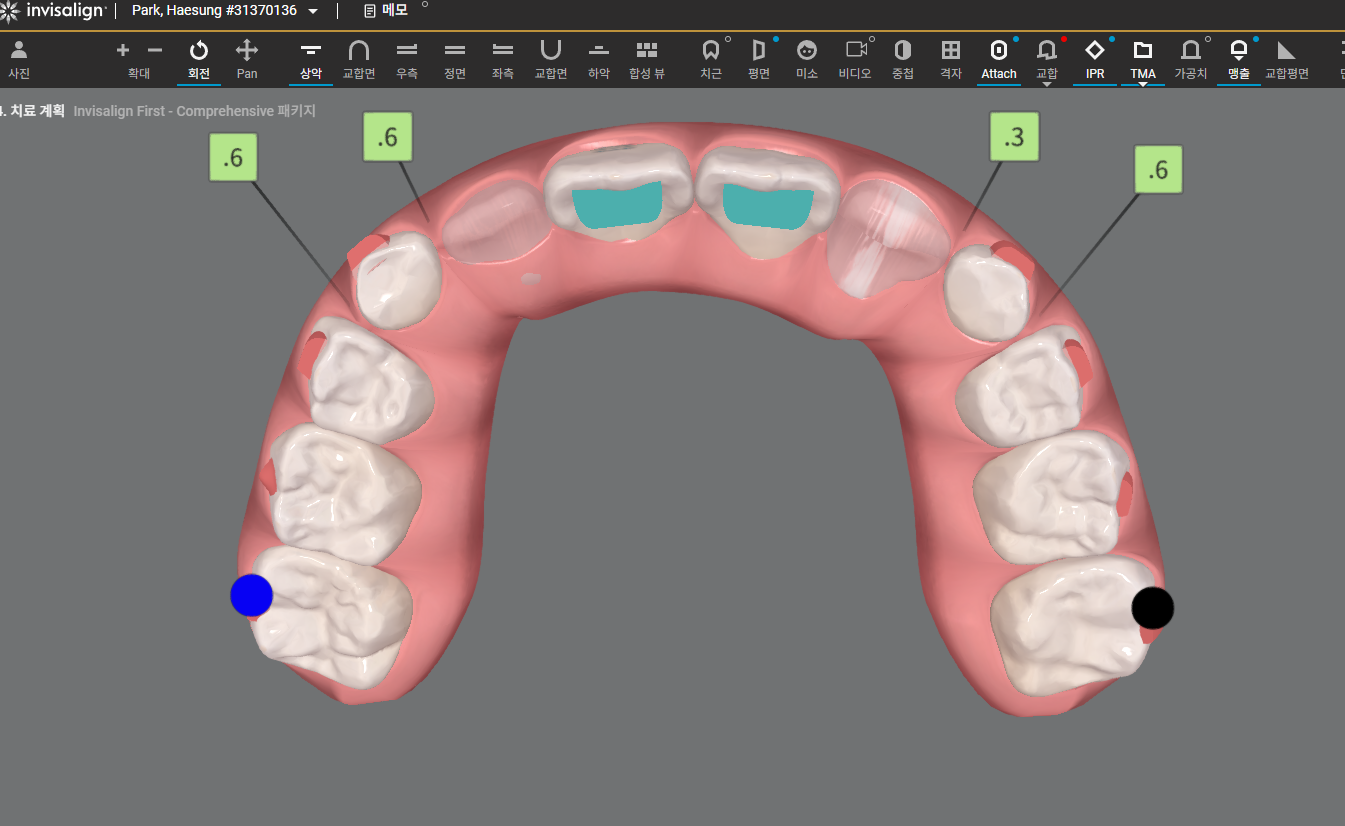Toggle the Attach attachments display
The image size is (1345, 826).
pos(998,59)
